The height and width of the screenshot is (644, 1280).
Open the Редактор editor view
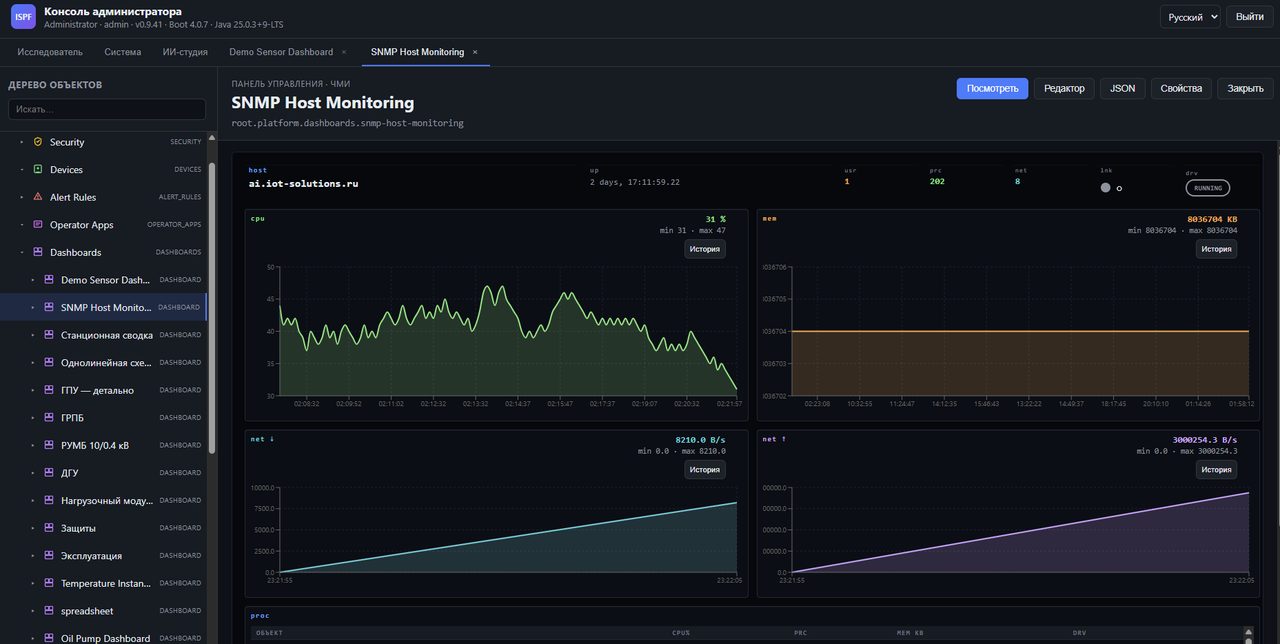coord(1064,88)
